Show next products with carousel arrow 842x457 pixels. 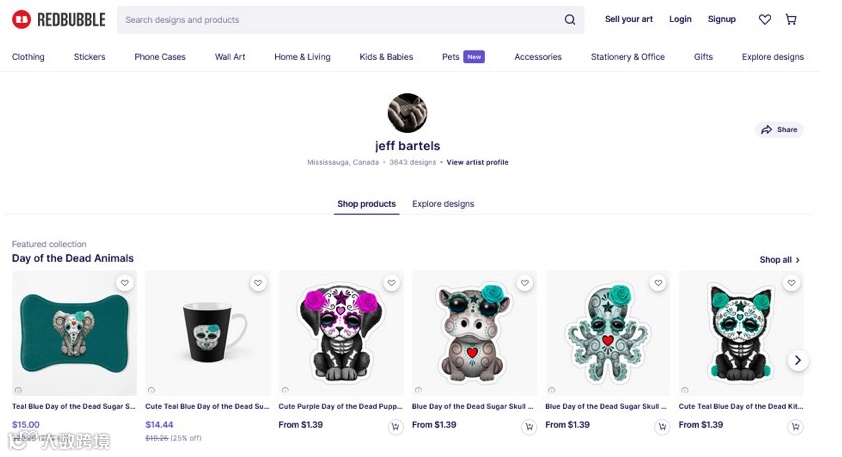(x=798, y=360)
